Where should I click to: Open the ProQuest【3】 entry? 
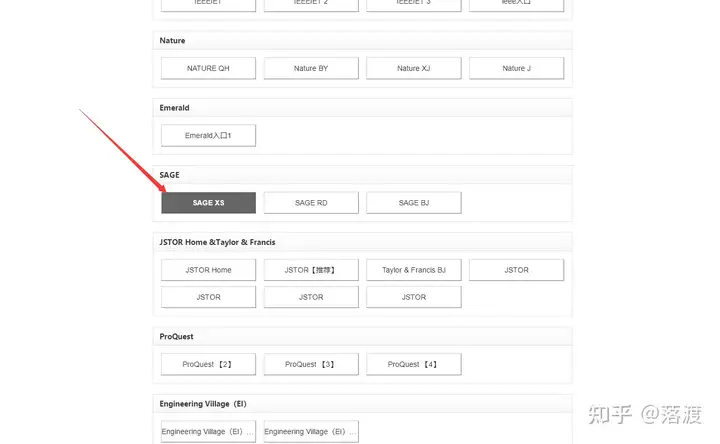coord(311,364)
